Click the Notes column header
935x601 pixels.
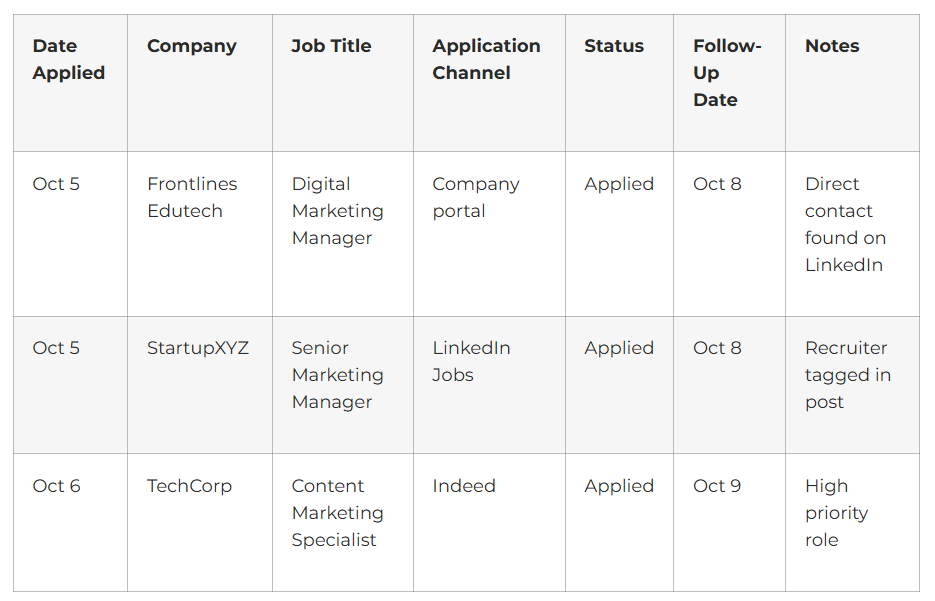[x=832, y=46]
